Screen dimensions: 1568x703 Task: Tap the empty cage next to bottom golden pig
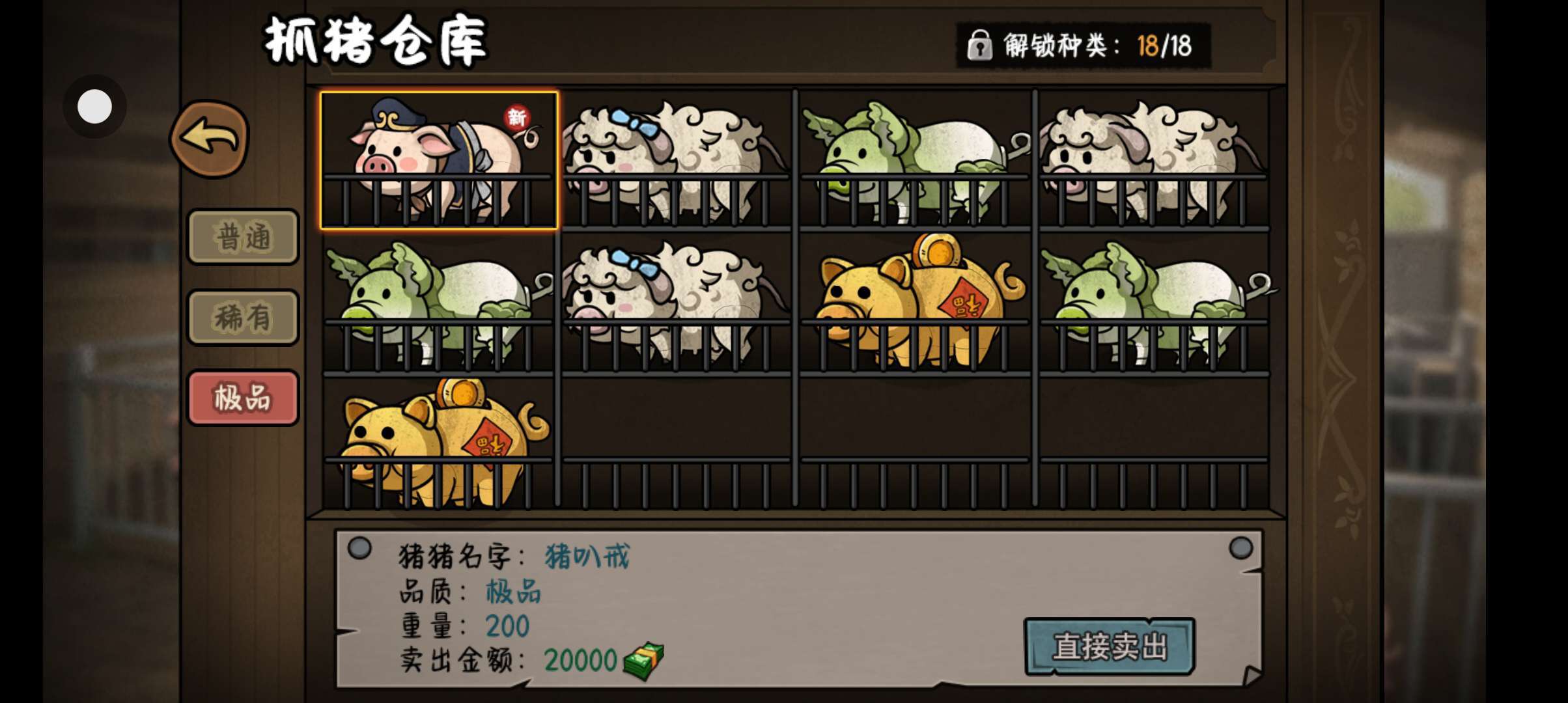point(676,444)
